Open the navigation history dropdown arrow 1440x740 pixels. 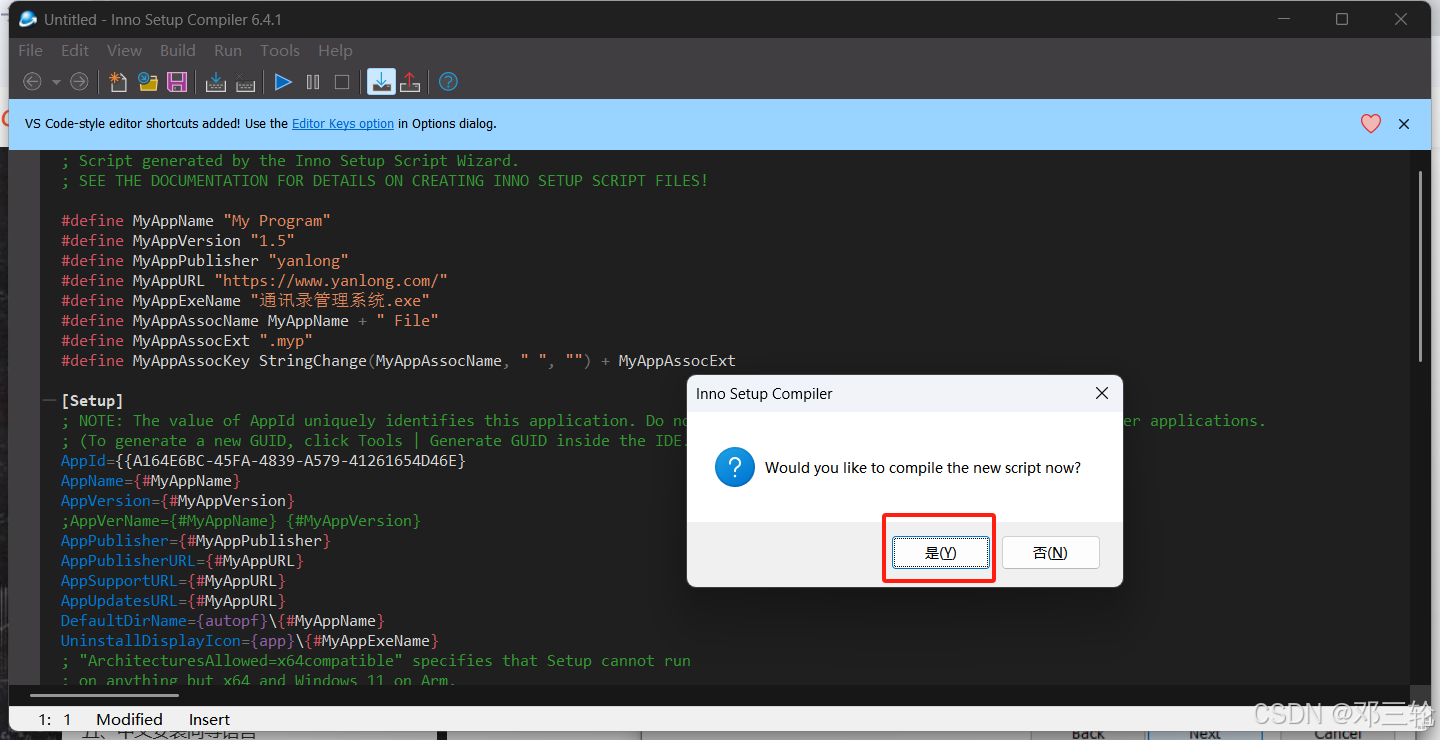coord(56,82)
